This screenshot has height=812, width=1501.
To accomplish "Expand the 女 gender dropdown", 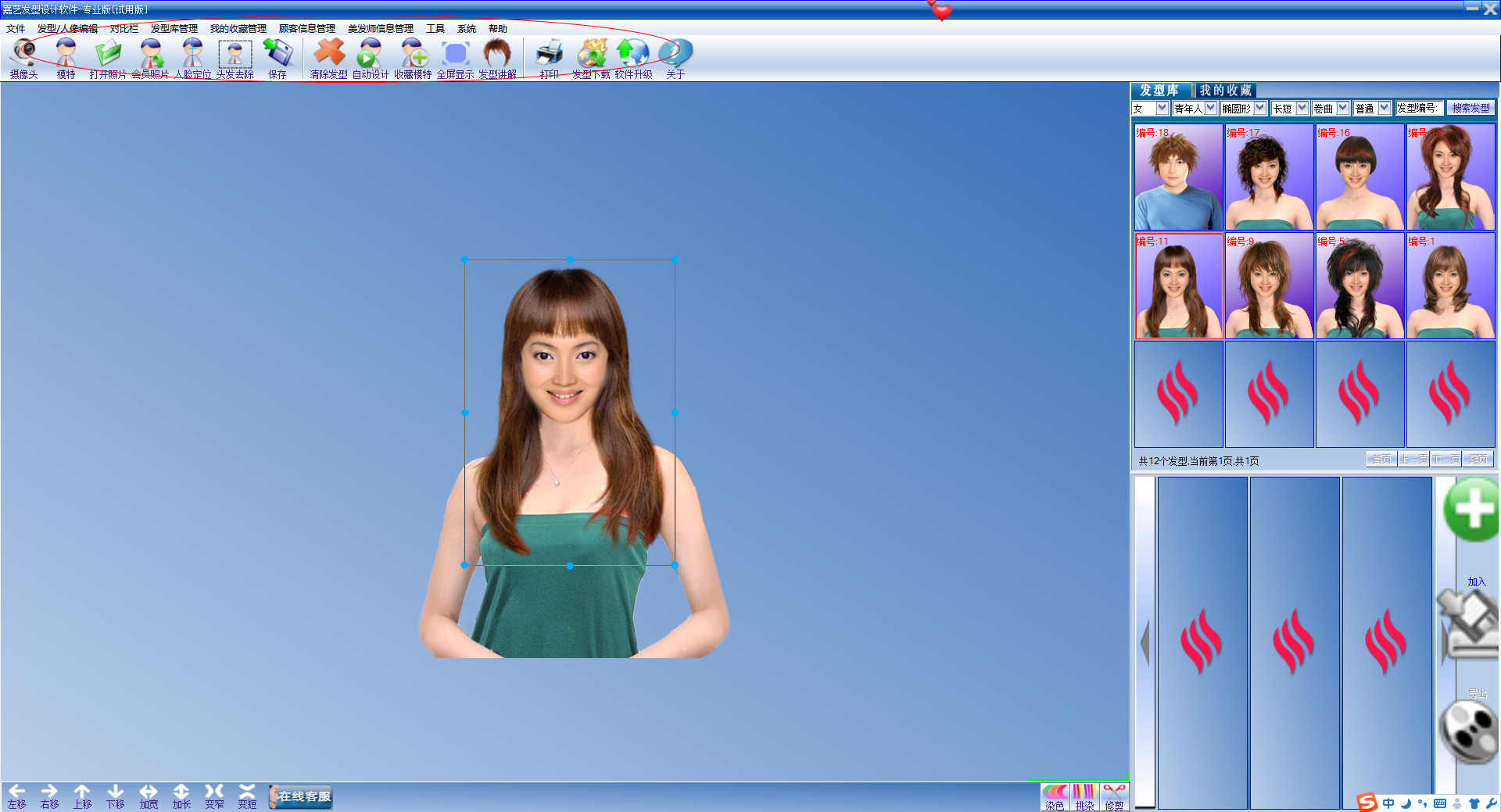I will coord(1162,108).
